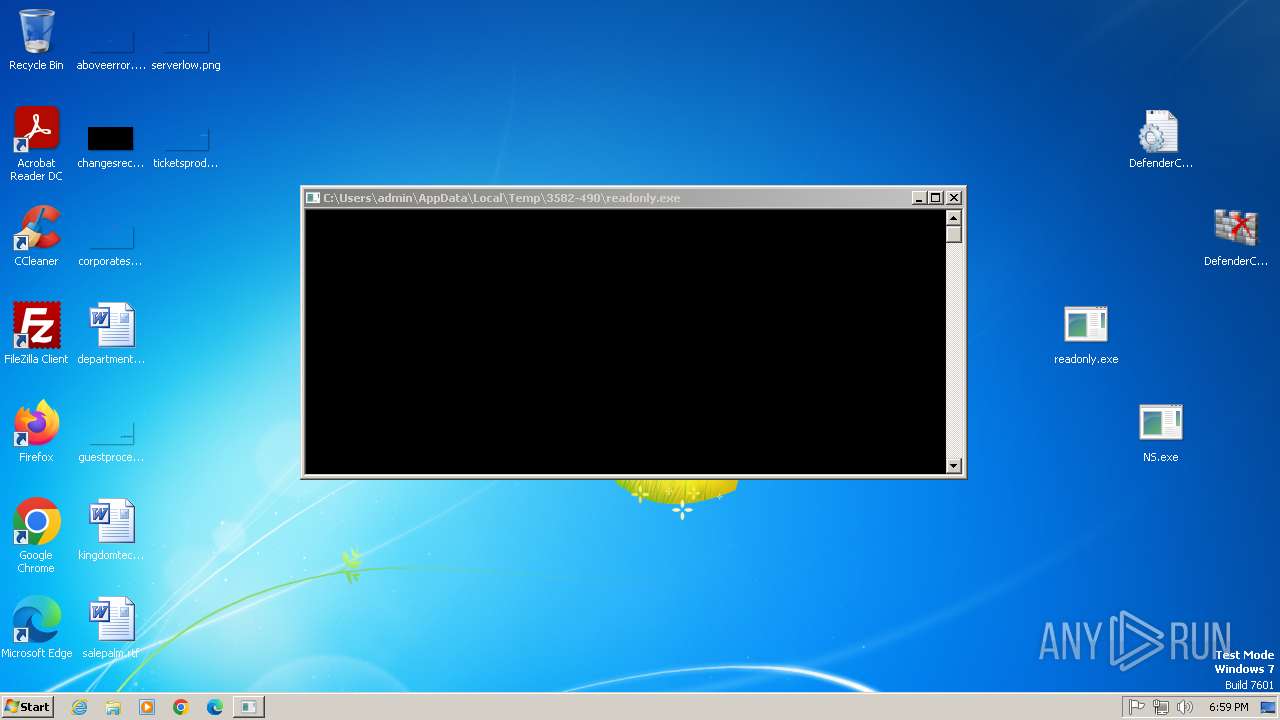Open Windows Media Player in taskbar
Screen dimensions: 1280x720
(x=147, y=707)
